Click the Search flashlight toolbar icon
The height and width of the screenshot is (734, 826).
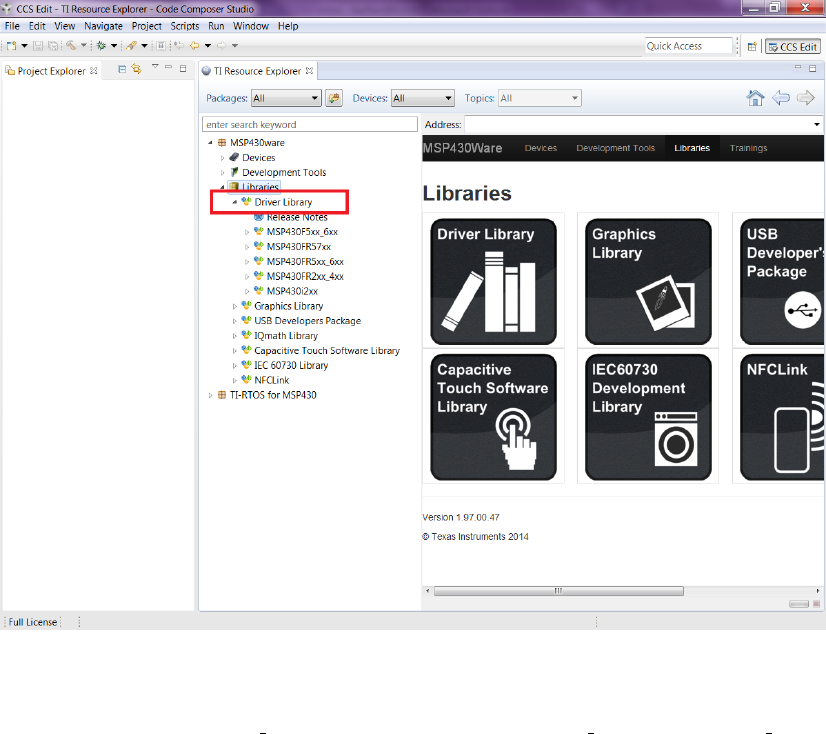click(x=131, y=45)
